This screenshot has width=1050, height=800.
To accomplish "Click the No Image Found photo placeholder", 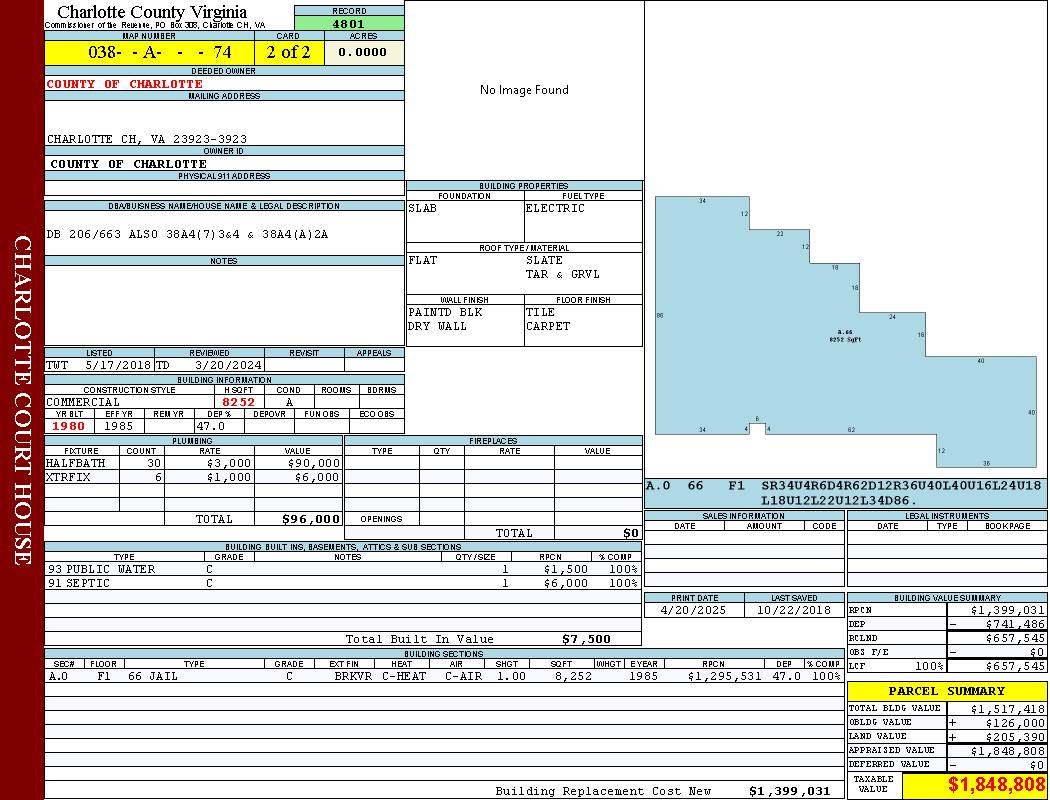I will [524, 90].
